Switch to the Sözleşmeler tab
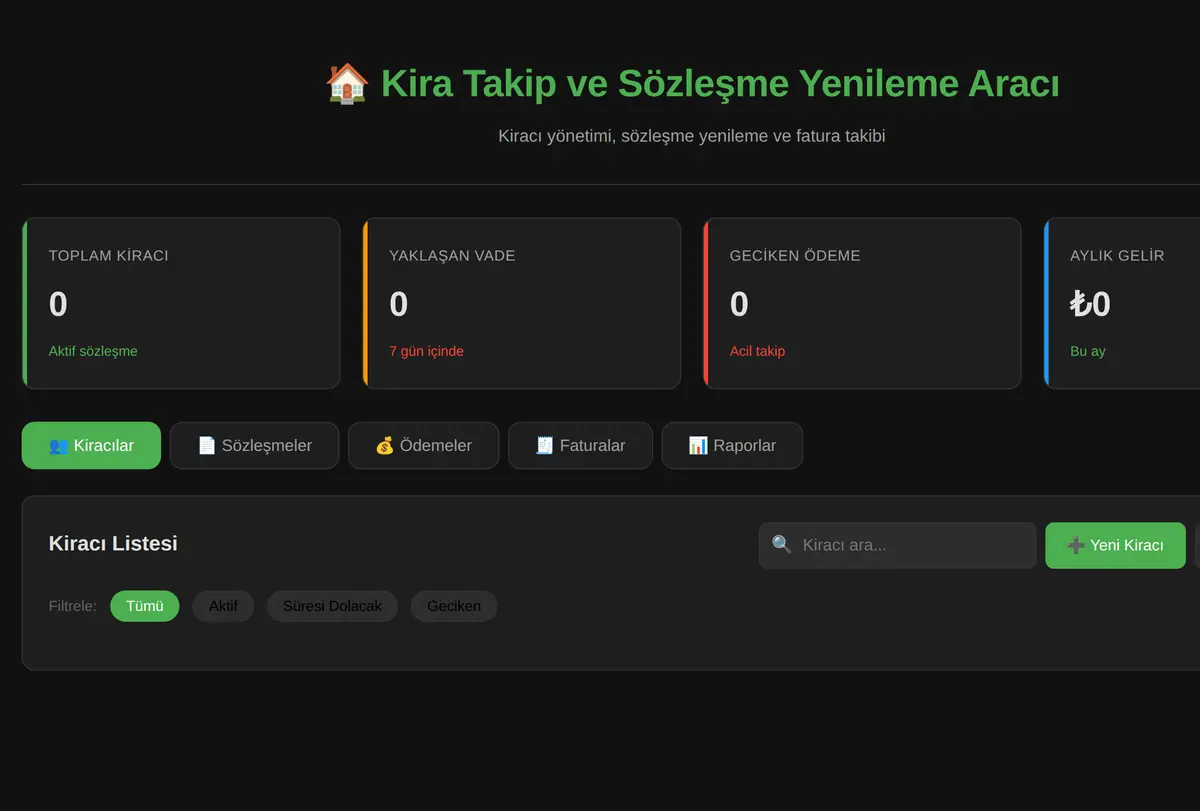 (x=255, y=445)
